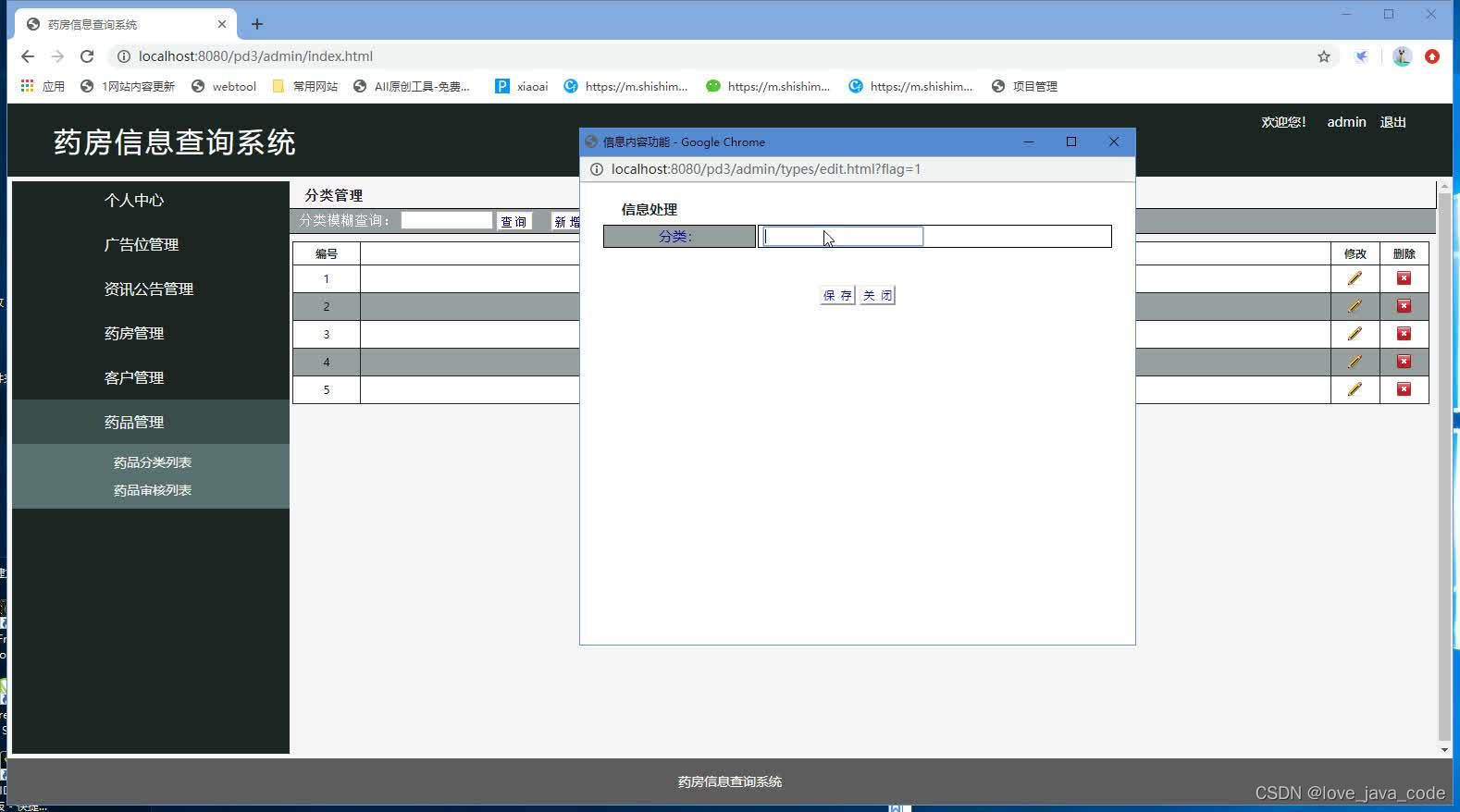Click page scrollbar down arrow
Image resolution: width=1460 pixels, height=812 pixels.
[x=1444, y=750]
